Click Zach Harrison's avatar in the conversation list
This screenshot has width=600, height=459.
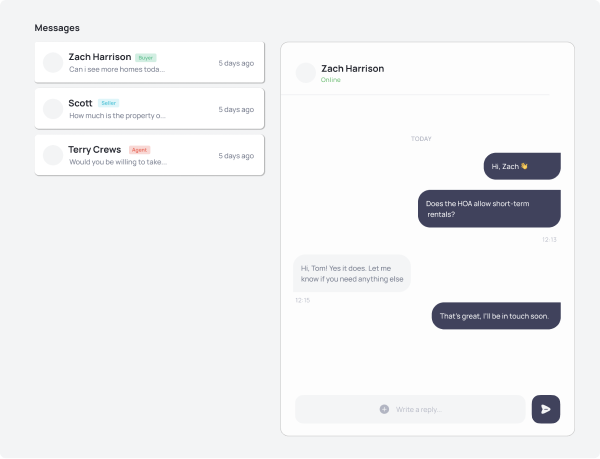[53, 63]
